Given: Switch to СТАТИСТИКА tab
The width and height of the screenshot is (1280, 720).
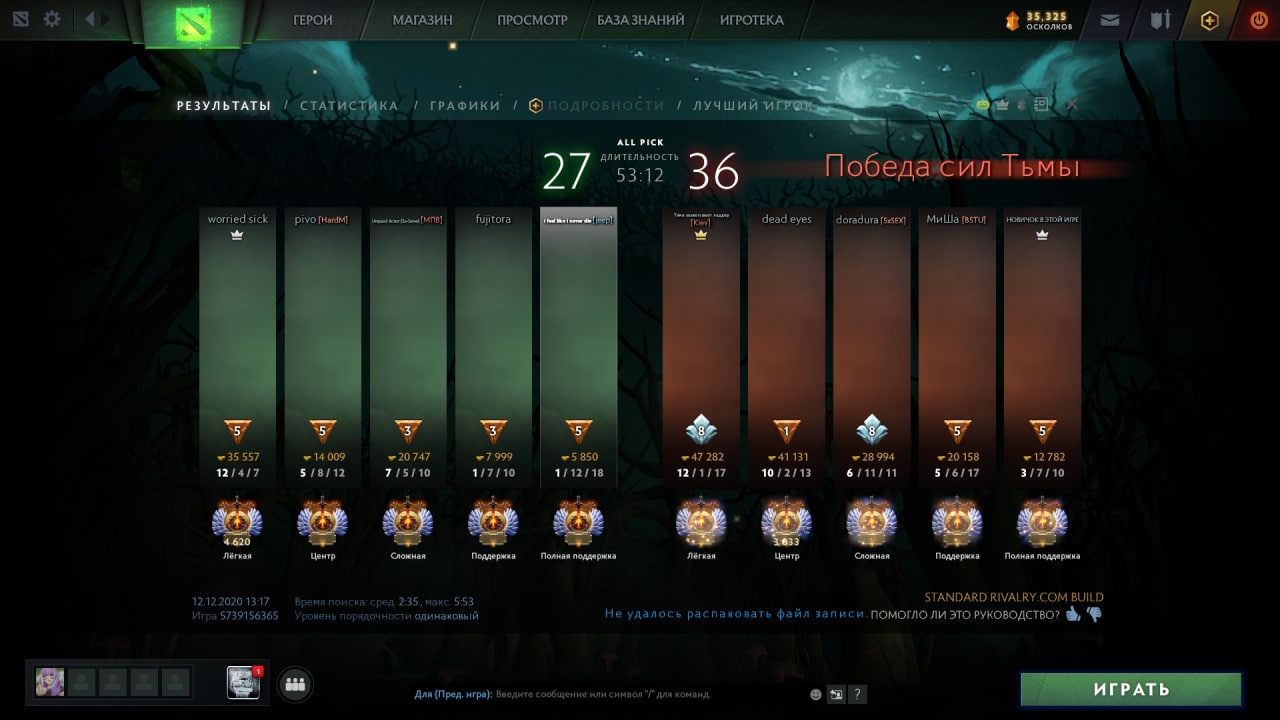Looking at the screenshot, I should pyautogui.click(x=349, y=105).
